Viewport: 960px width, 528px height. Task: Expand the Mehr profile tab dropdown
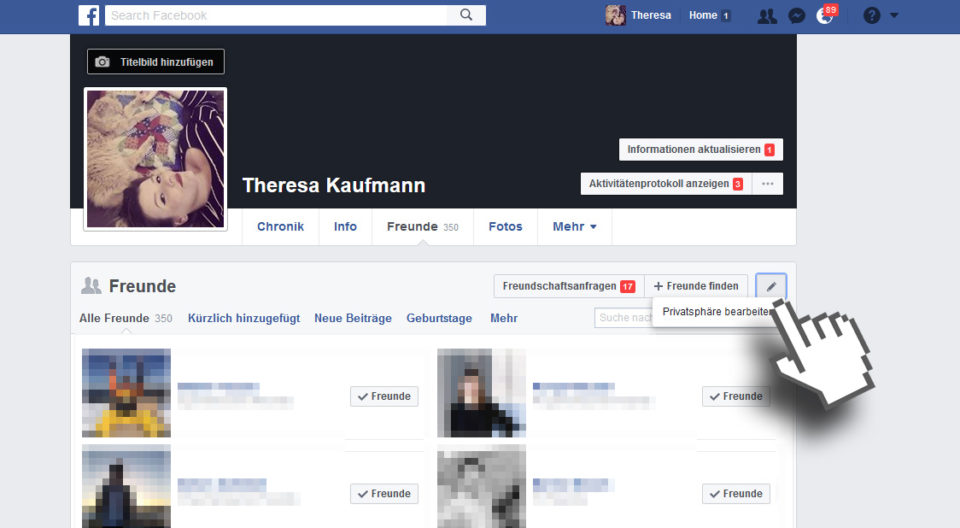tap(574, 227)
